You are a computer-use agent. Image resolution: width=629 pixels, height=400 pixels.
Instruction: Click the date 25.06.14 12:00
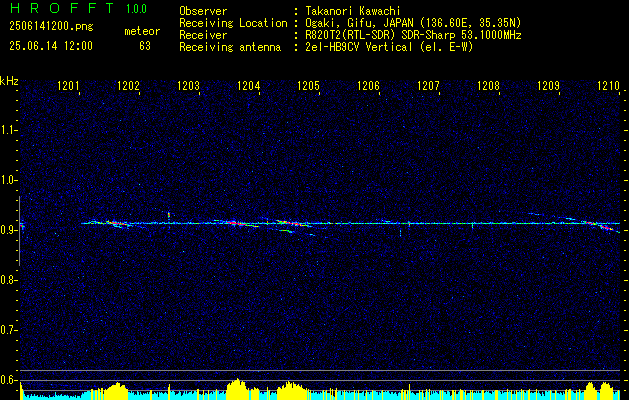[x=51, y=46]
